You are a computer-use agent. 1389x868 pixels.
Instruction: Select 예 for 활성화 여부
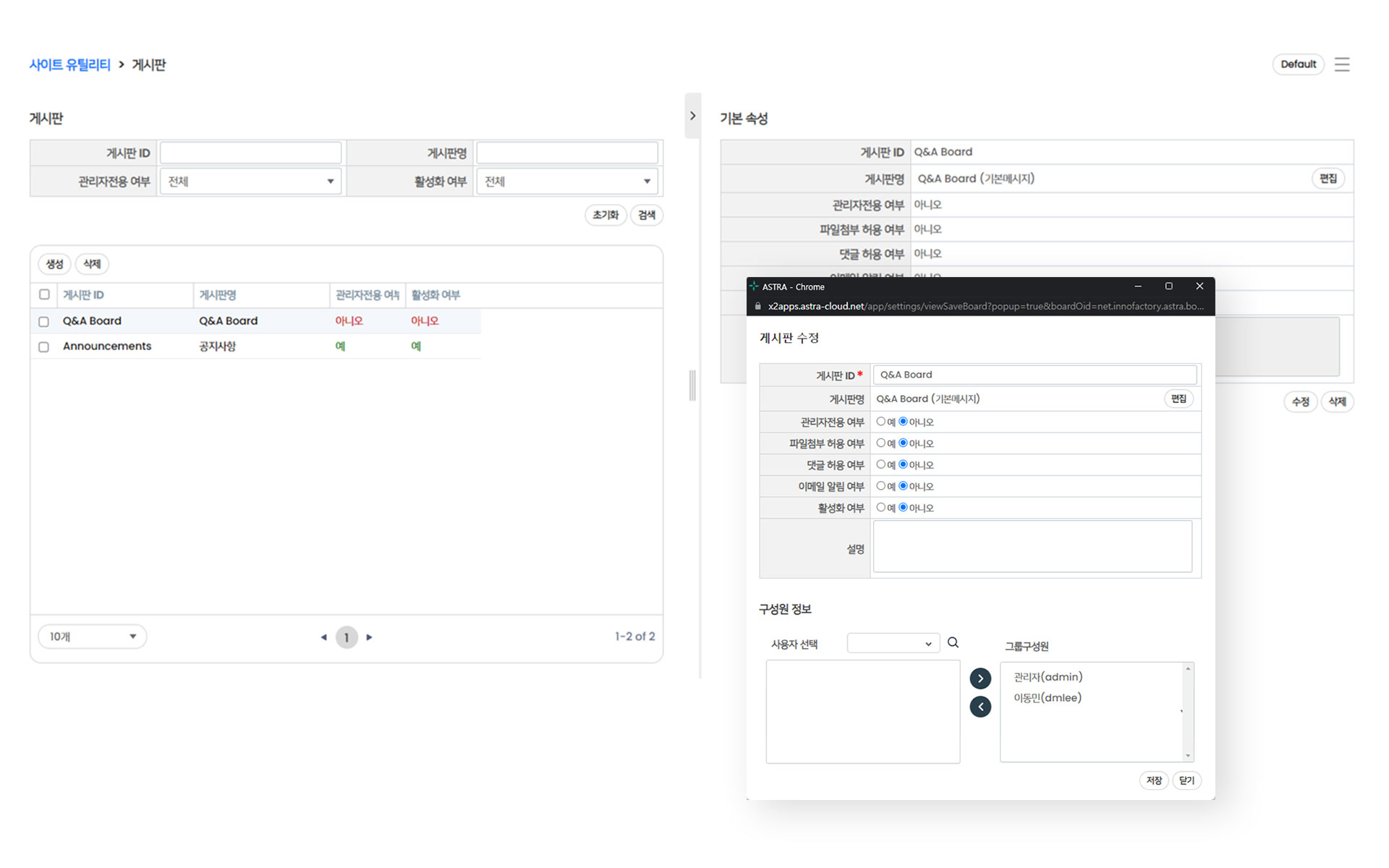tap(880, 507)
